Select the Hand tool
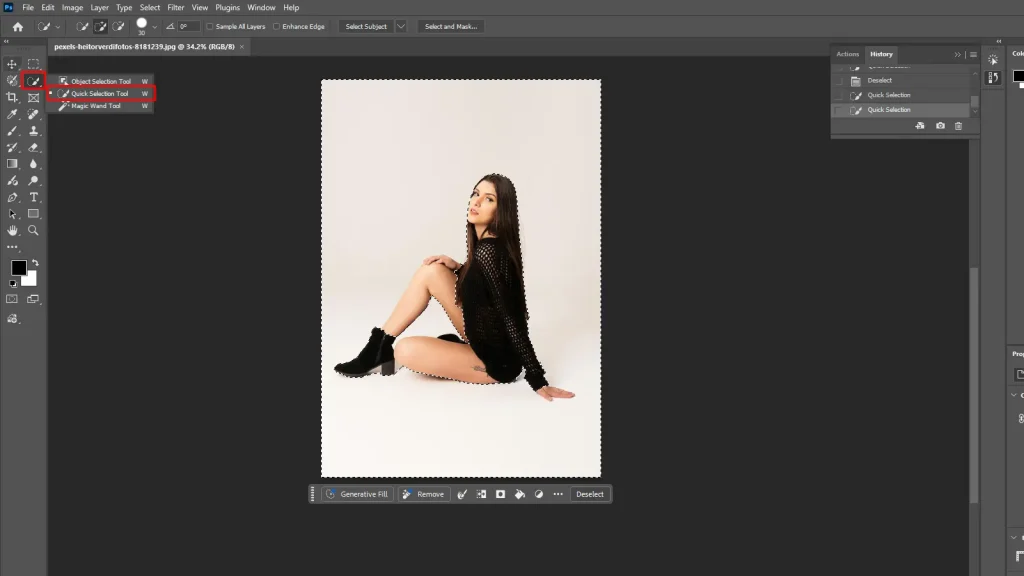Screen dimensions: 1024x576 tap(12, 231)
